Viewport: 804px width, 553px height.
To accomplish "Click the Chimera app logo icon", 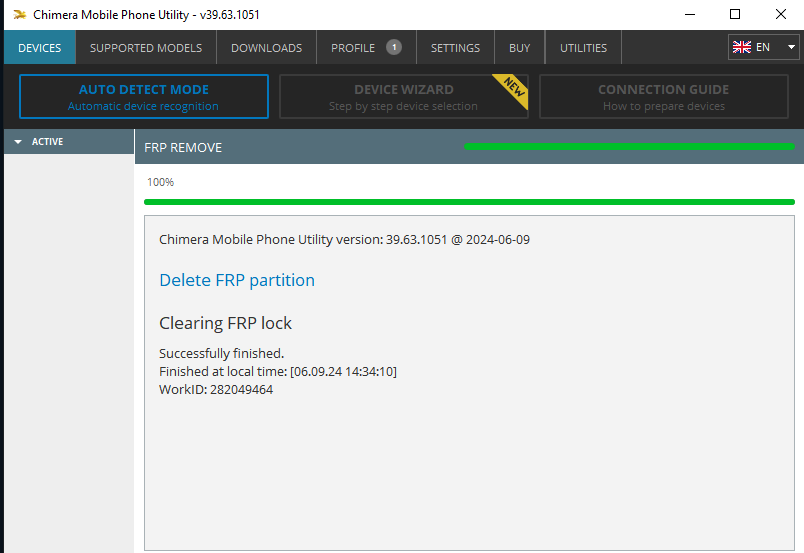I will coord(19,14).
